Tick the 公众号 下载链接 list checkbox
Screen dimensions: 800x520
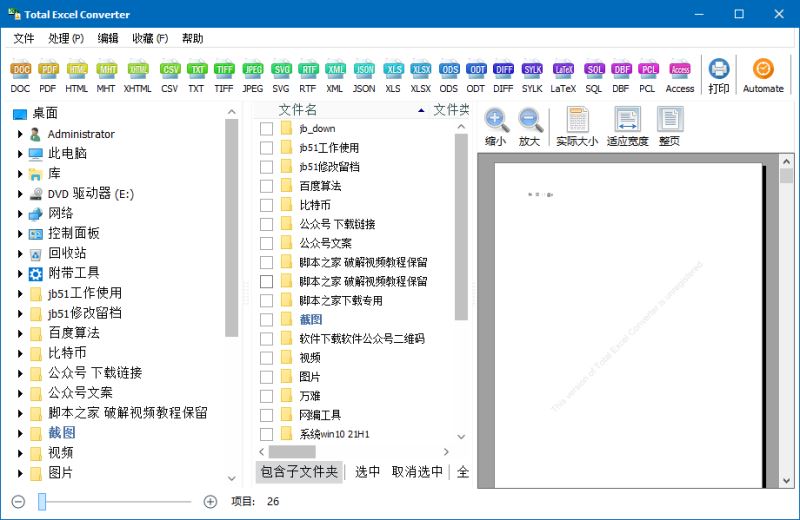[266, 224]
